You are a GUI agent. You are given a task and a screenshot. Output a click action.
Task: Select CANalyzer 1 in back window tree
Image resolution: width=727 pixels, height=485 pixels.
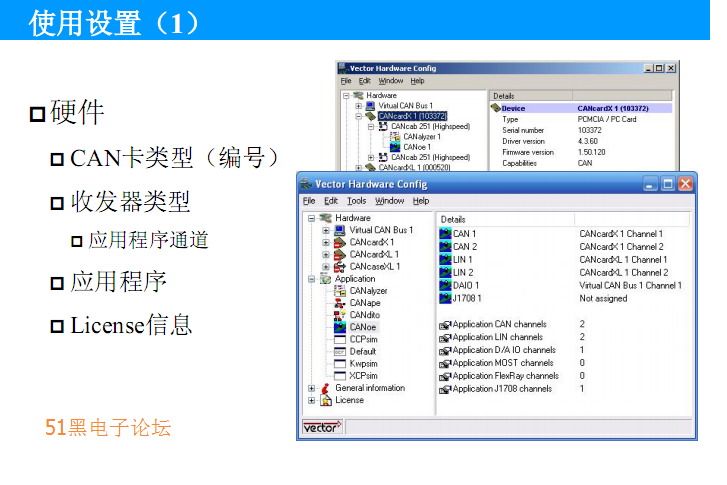click(422, 137)
